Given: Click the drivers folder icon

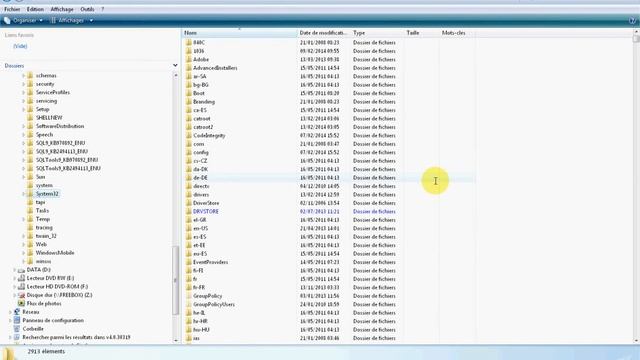Looking at the screenshot, I should click(188, 195).
